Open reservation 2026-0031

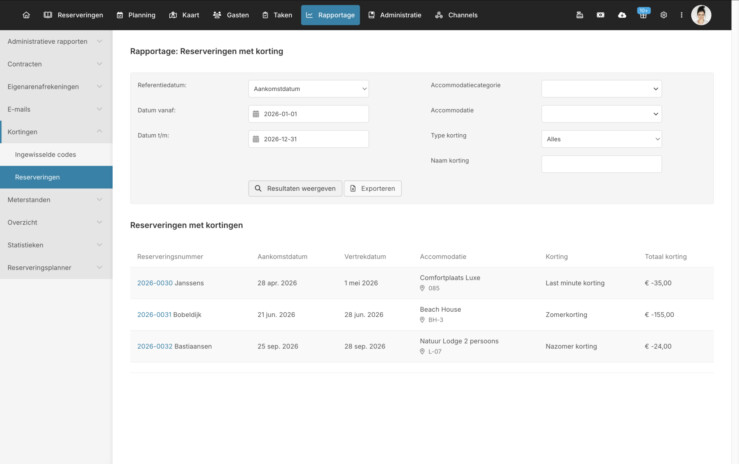click(154, 315)
